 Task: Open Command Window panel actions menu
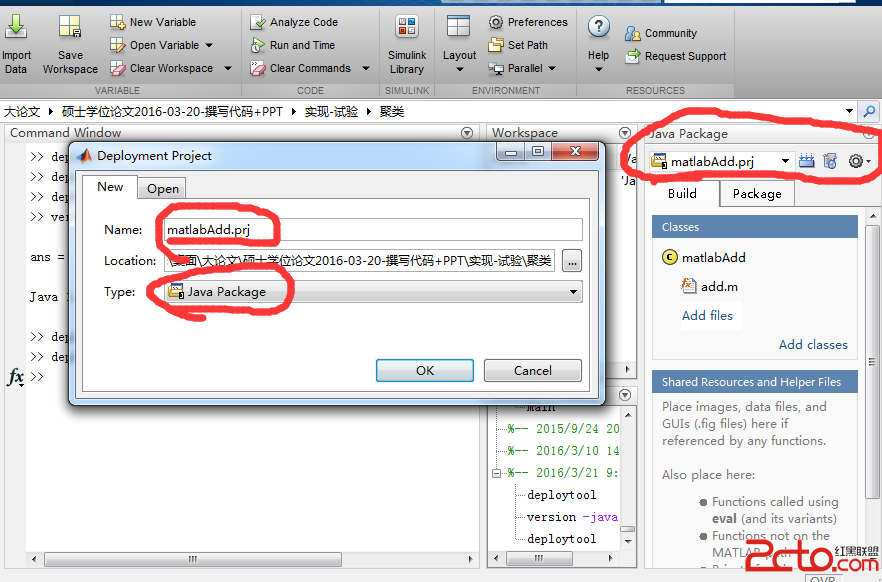[x=467, y=133]
